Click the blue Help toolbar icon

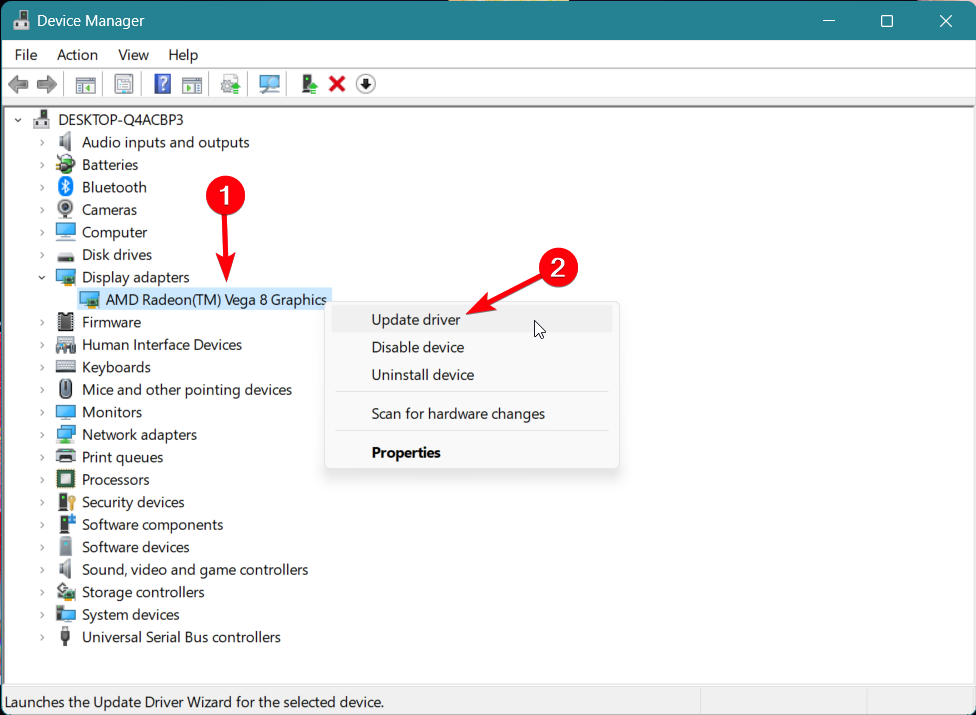(x=163, y=84)
